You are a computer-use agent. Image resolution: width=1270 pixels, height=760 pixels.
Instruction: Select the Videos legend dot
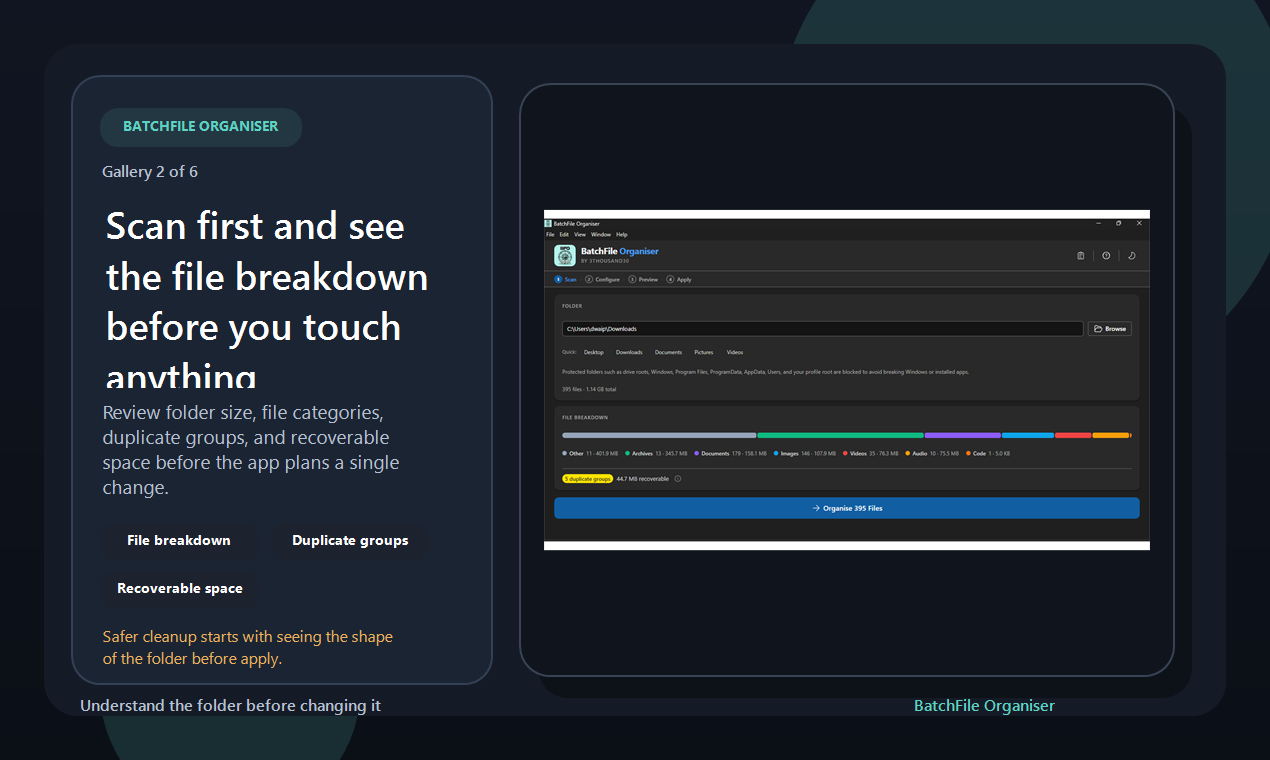845,453
